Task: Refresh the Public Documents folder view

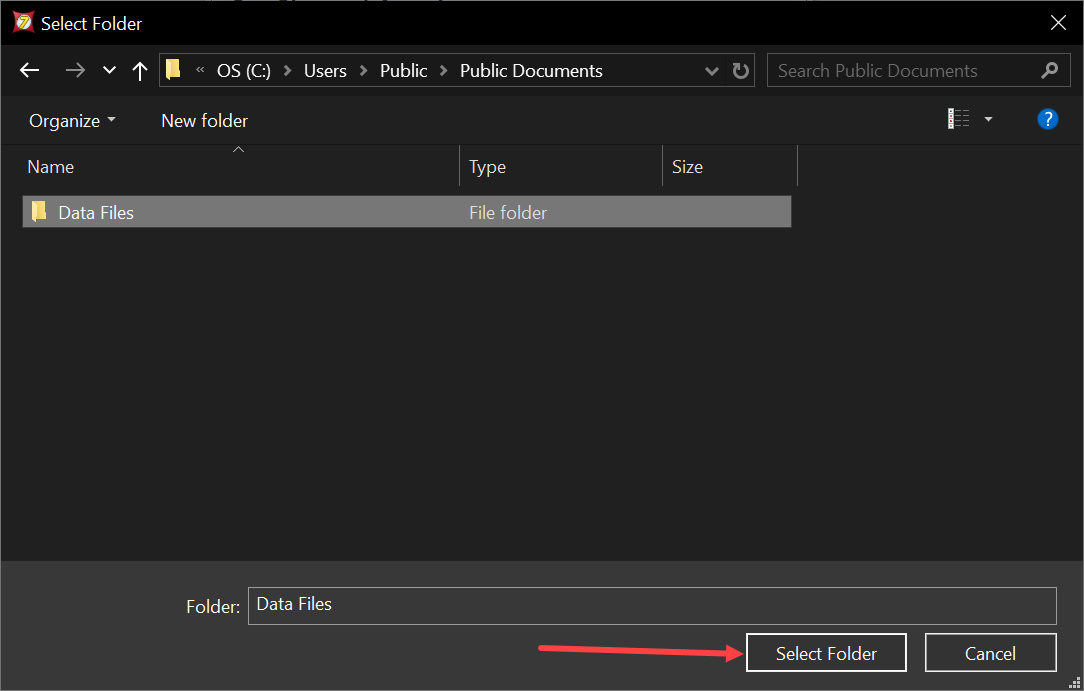Action: point(740,71)
